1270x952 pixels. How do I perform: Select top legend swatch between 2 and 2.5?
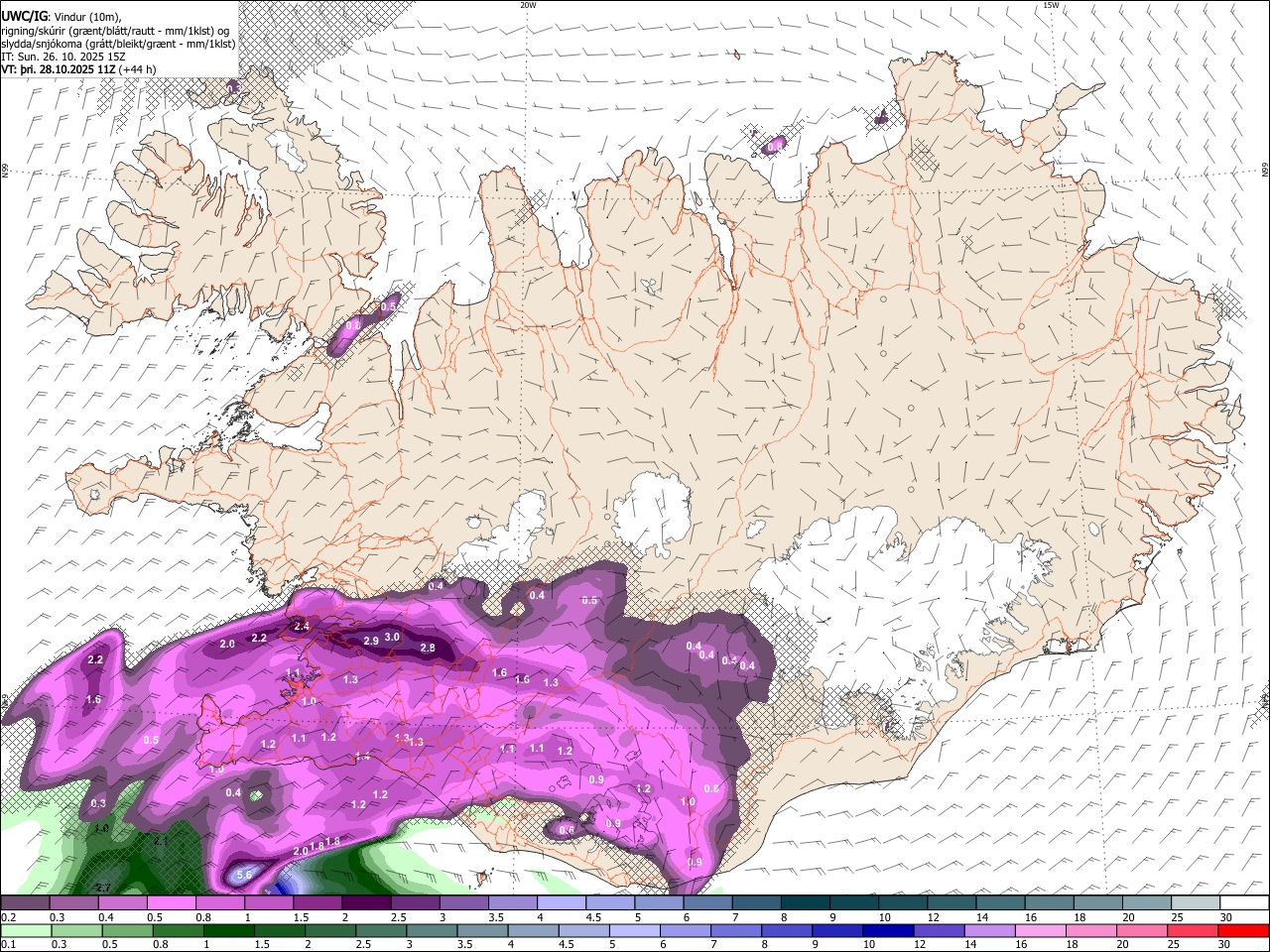point(365,902)
